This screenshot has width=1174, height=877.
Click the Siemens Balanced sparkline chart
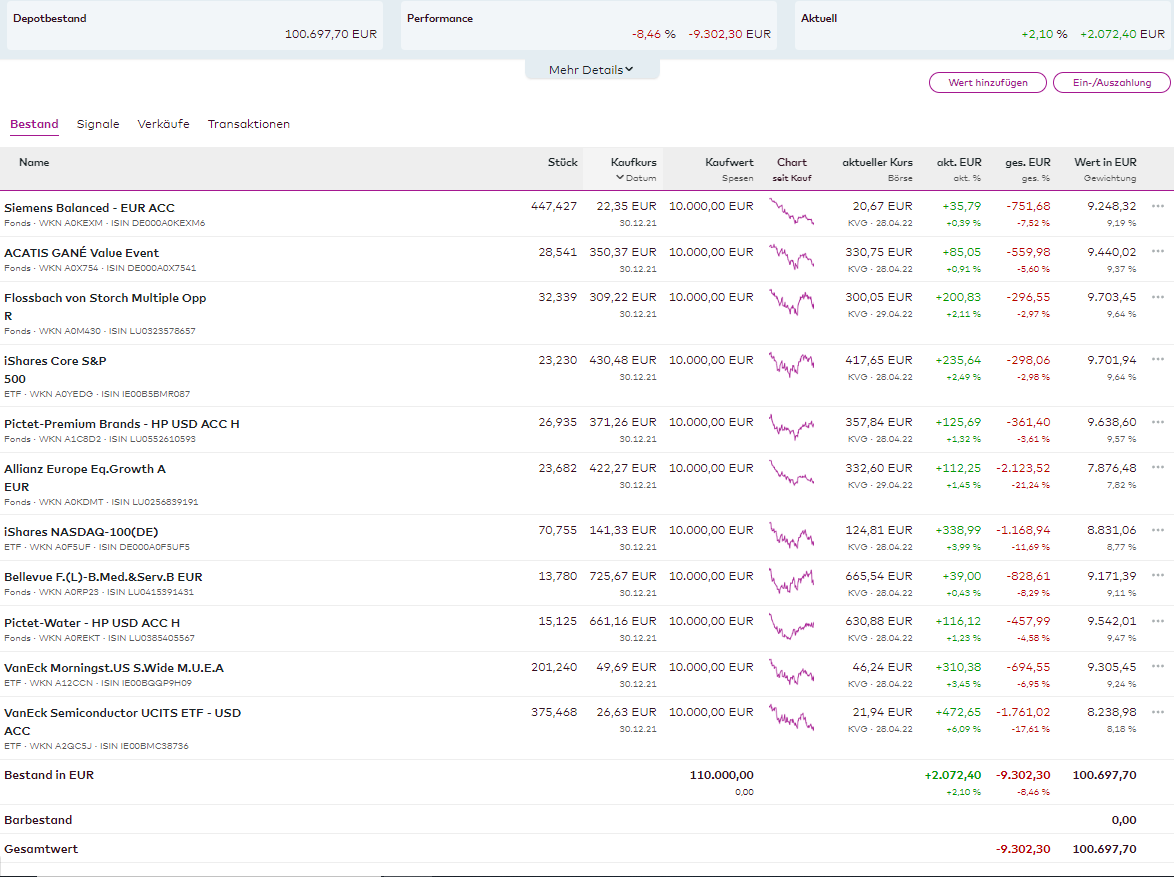791,212
